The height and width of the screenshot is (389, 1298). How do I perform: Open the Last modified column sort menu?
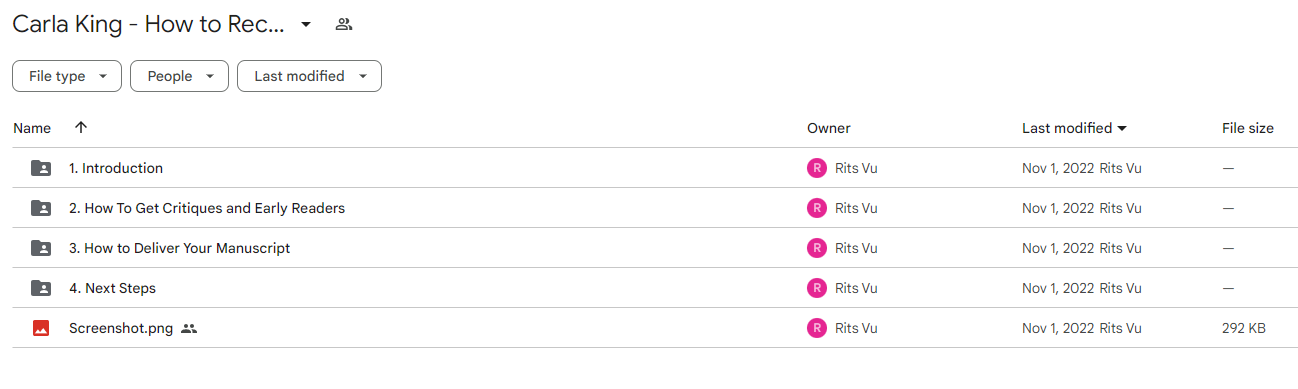(1075, 128)
